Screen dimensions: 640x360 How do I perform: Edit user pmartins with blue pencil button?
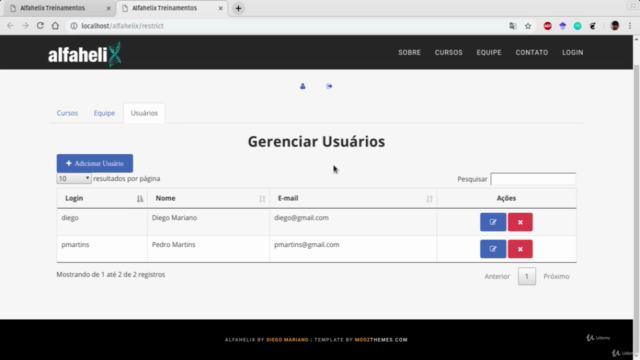[493, 249]
